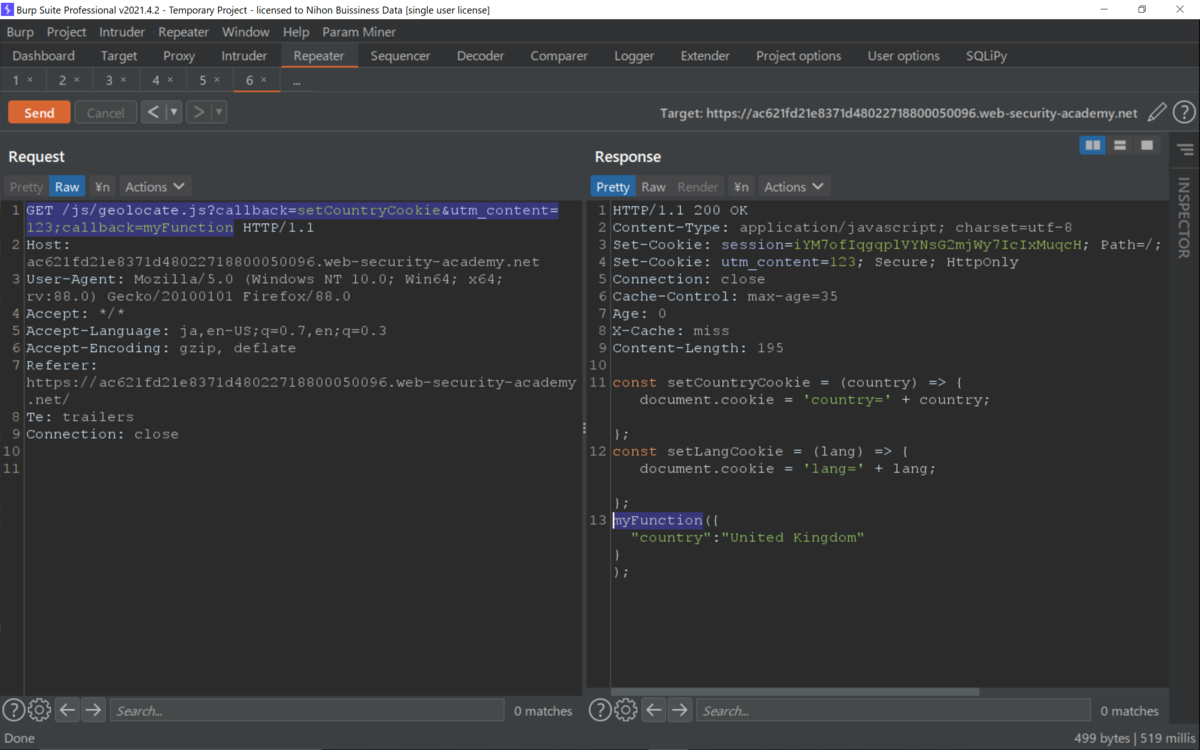Open the Repeater menu
The width and height of the screenshot is (1200, 750).
pyautogui.click(x=184, y=32)
